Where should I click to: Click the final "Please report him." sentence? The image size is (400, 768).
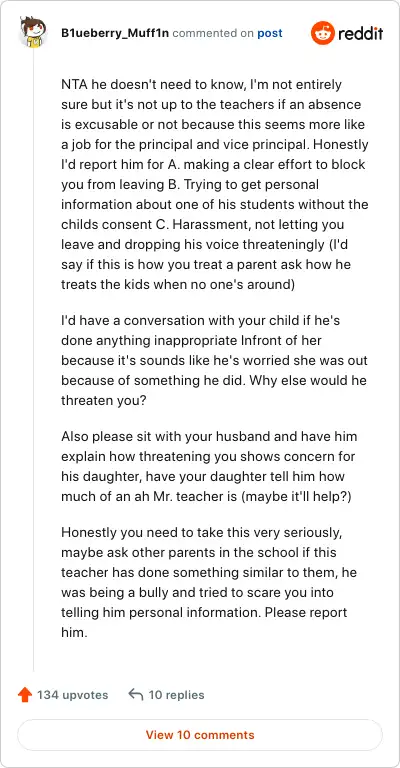click(x=204, y=622)
